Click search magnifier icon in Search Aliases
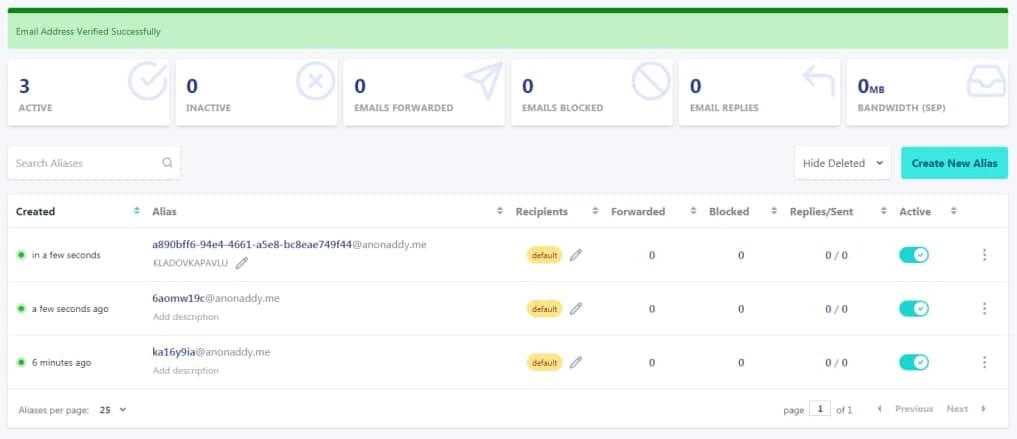Screen dimensions: 1017x439 [167, 163]
